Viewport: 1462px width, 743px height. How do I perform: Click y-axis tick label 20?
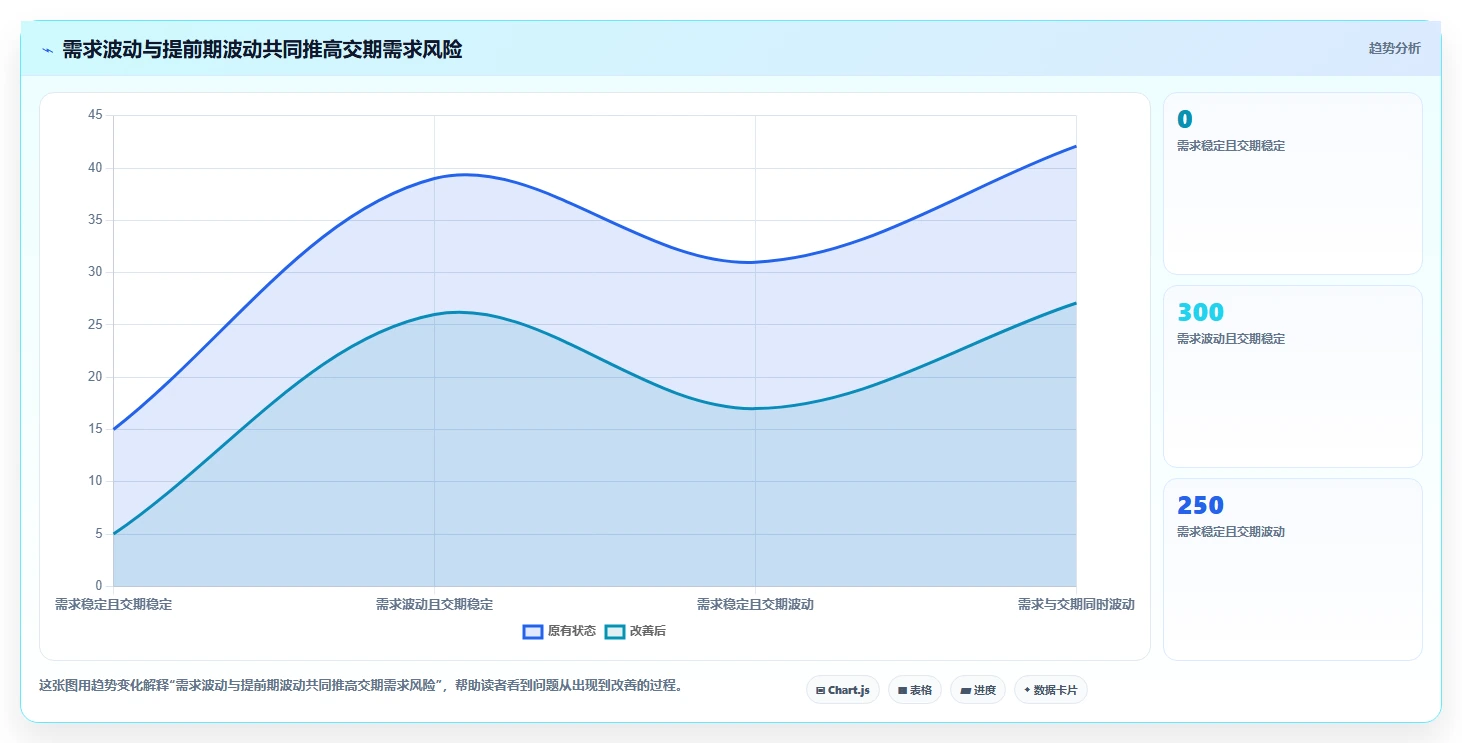coord(95,377)
